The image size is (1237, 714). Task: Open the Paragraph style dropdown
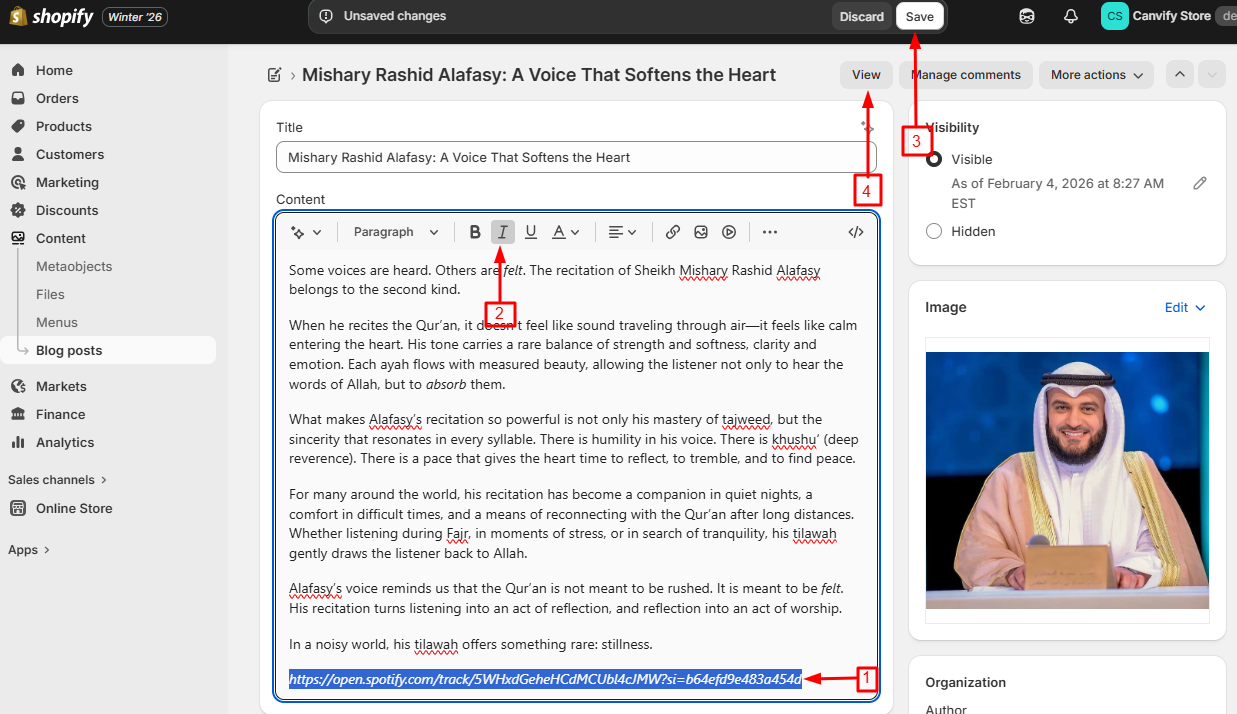coord(396,232)
